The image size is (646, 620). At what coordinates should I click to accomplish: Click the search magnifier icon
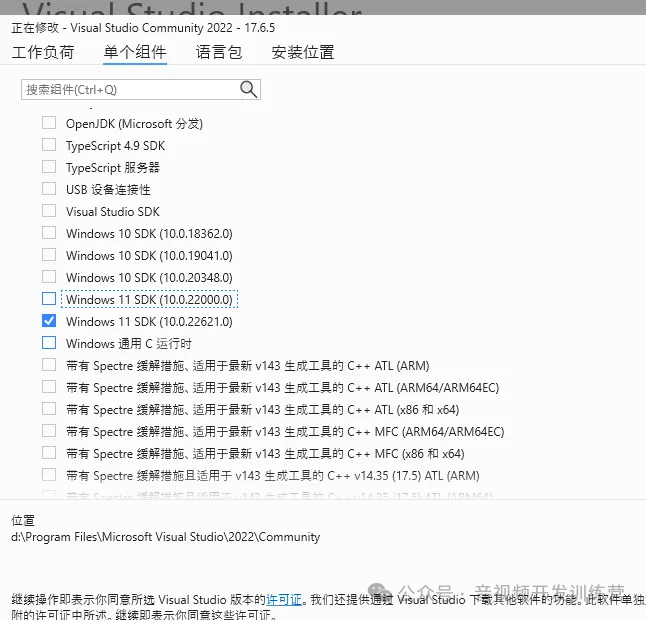[x=248, y=89]
